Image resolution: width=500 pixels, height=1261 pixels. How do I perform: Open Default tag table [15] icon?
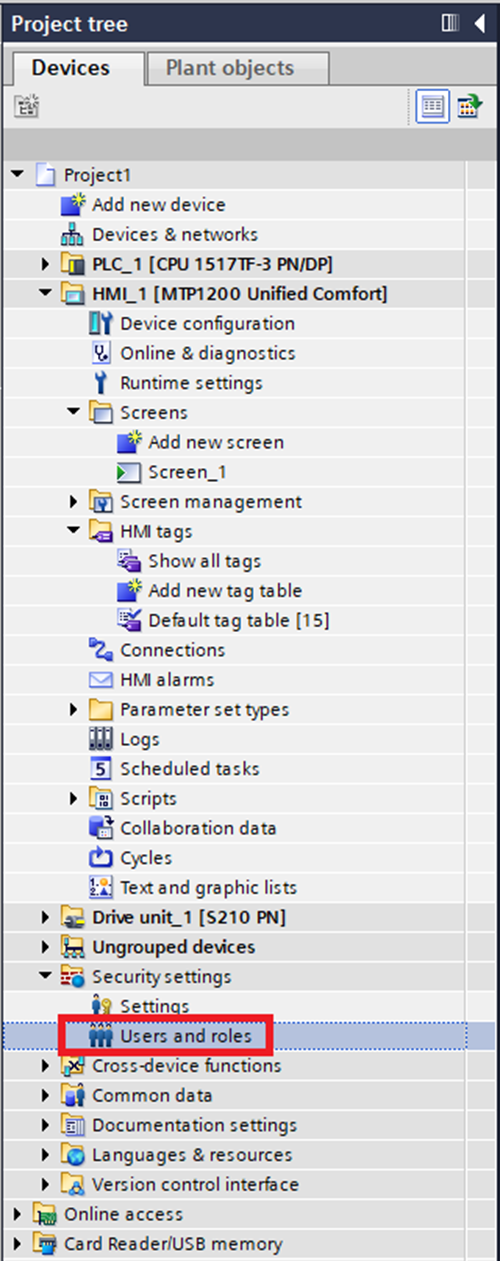point(130,620)
